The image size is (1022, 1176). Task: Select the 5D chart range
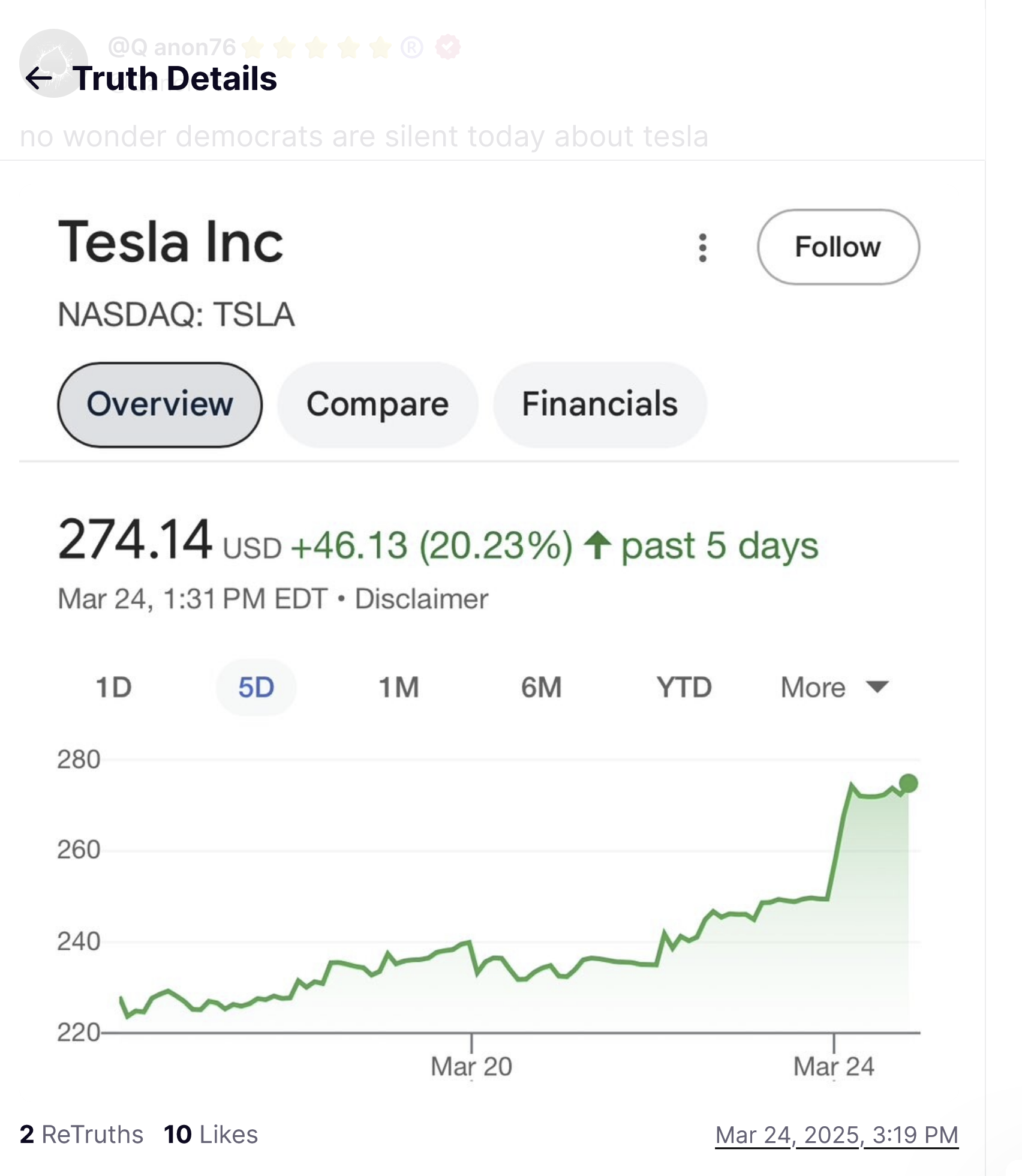point(256,688)
